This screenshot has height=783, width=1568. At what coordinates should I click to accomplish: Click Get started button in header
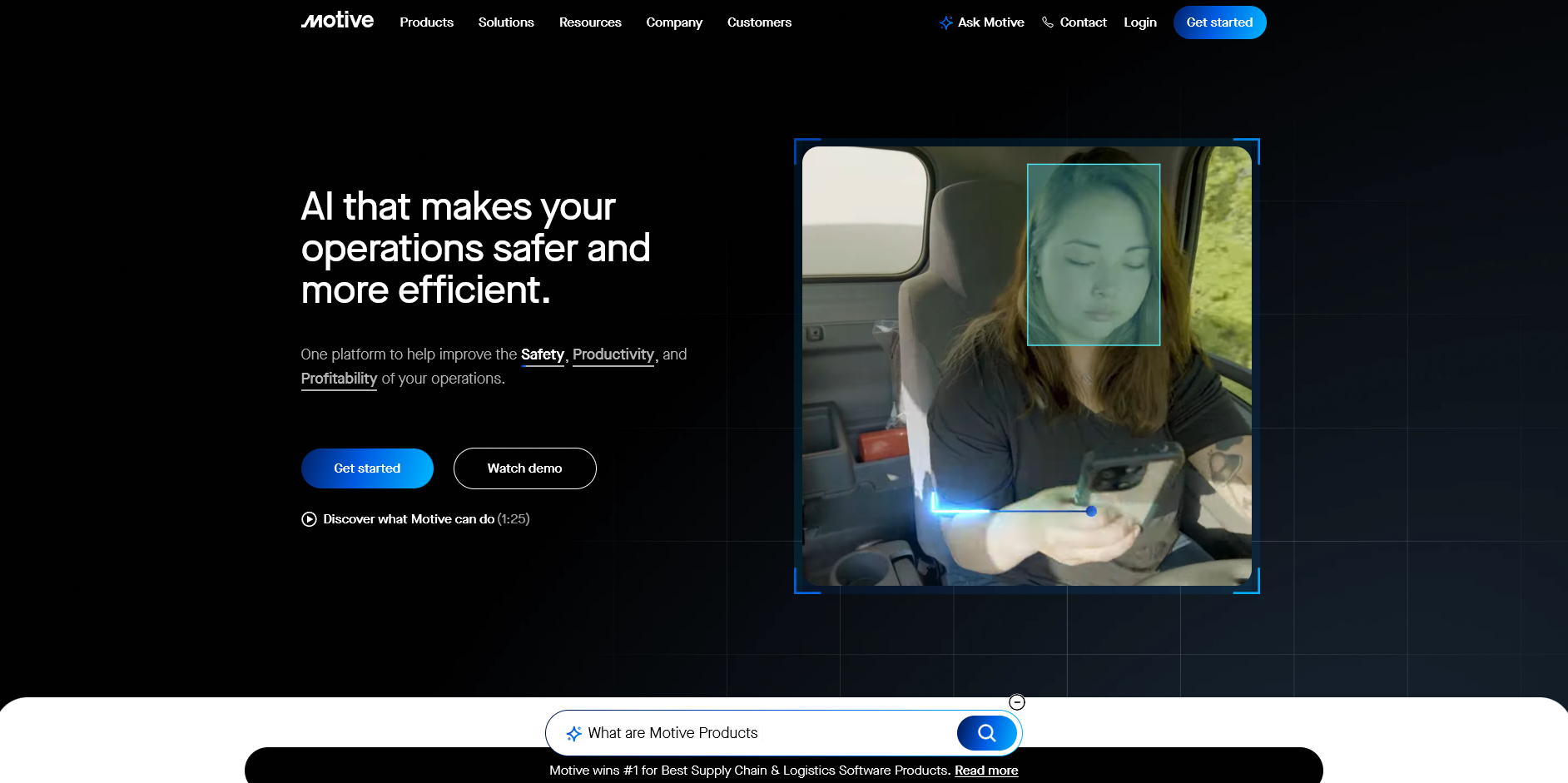[1219, 22]
